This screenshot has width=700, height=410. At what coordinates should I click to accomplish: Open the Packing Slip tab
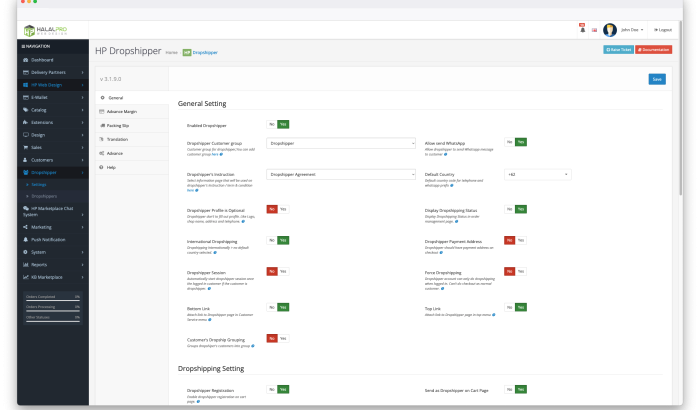(x=132, y=126)
